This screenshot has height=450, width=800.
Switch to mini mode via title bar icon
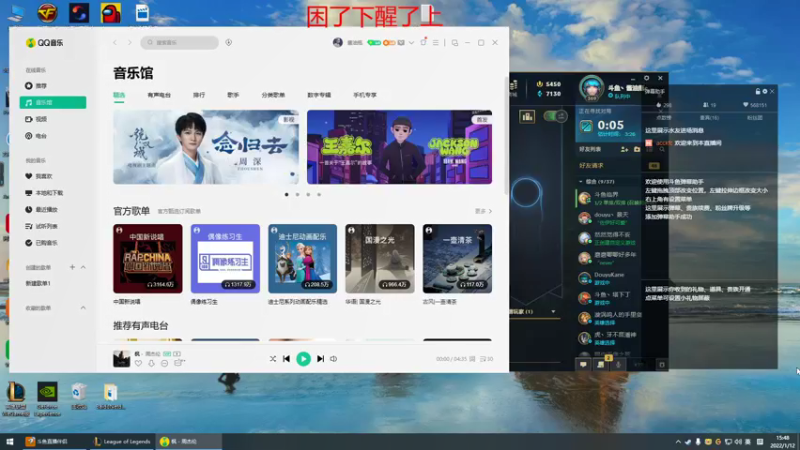pyautogui.click(x=455, y=43)
